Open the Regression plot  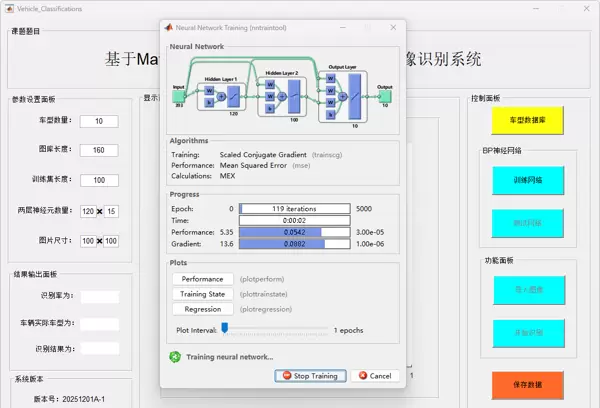202,309
